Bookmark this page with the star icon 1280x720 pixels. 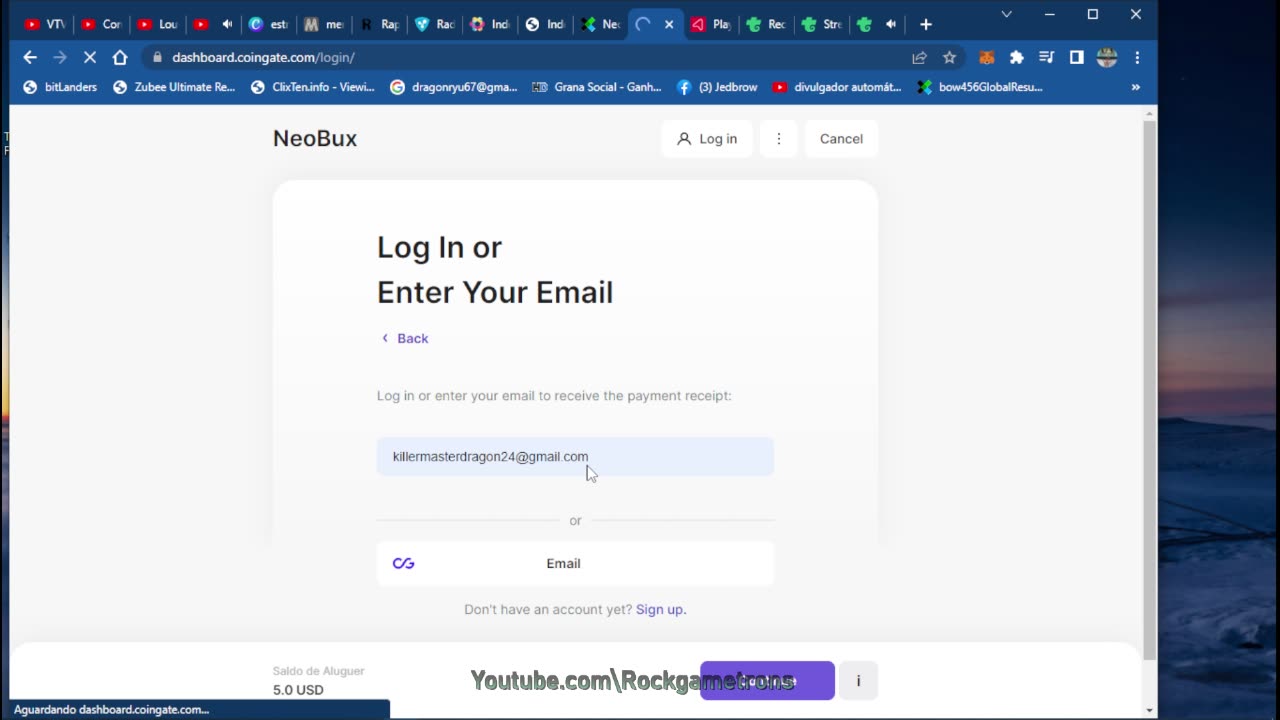click(x=949, y=57)
